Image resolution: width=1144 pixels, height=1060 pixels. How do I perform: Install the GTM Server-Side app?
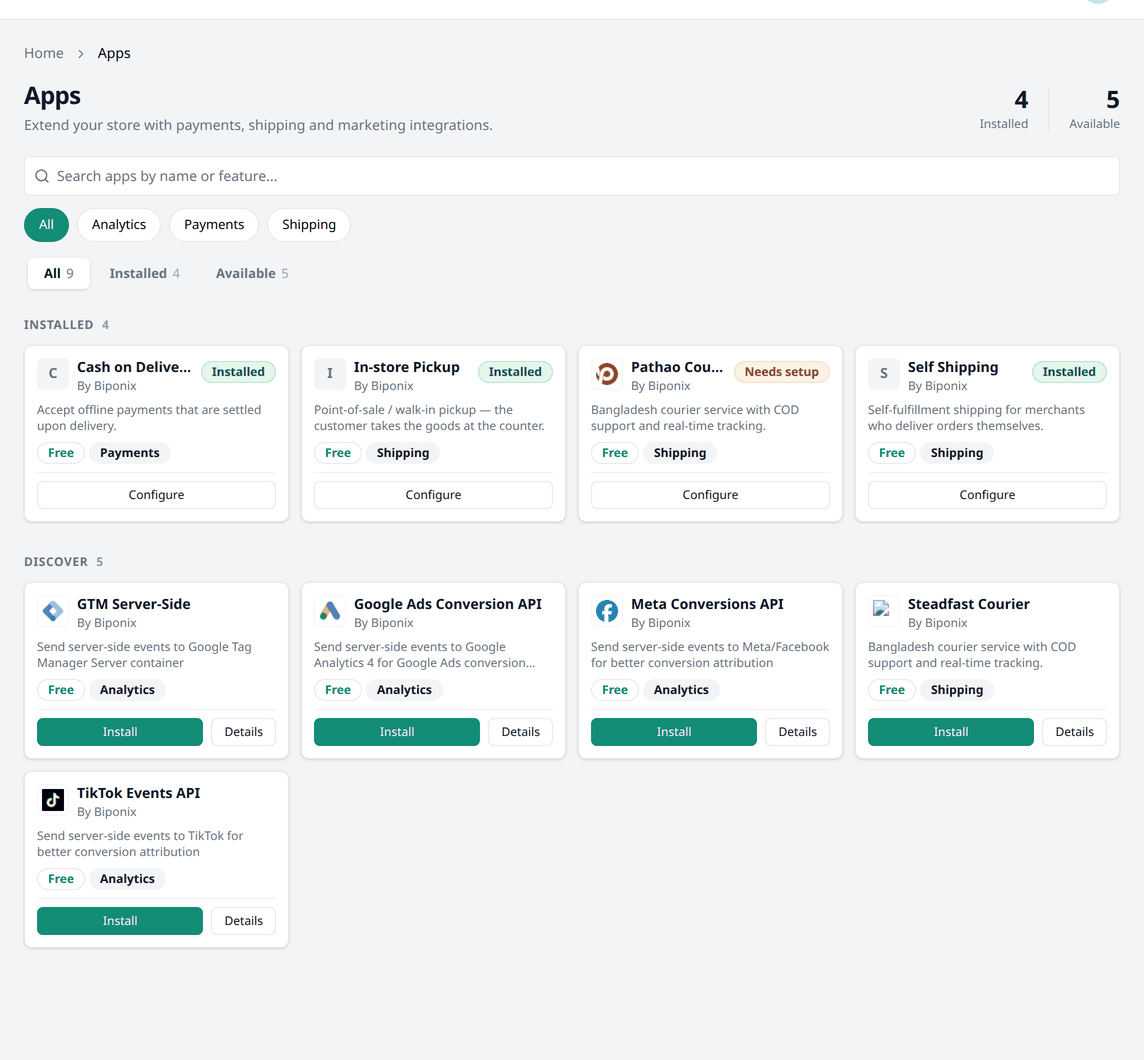[x=120, y=732]
